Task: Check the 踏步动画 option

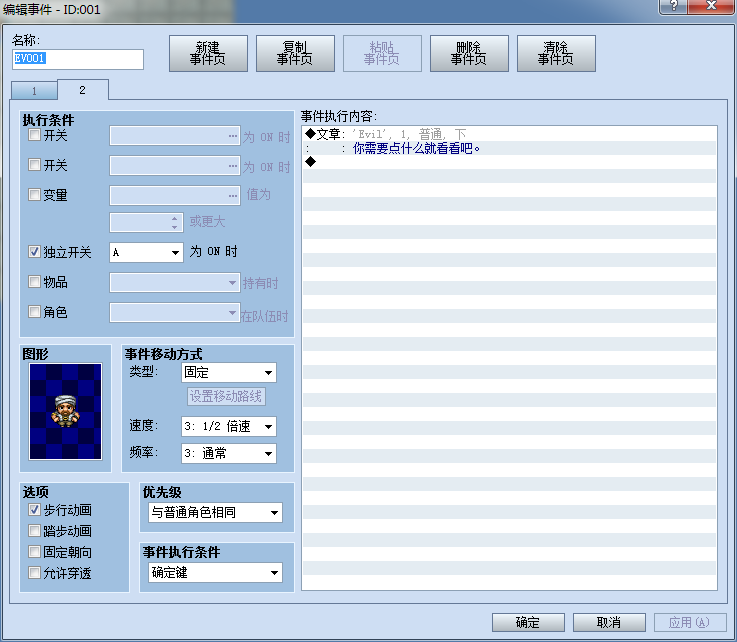Action: click(x=34, y=531)
